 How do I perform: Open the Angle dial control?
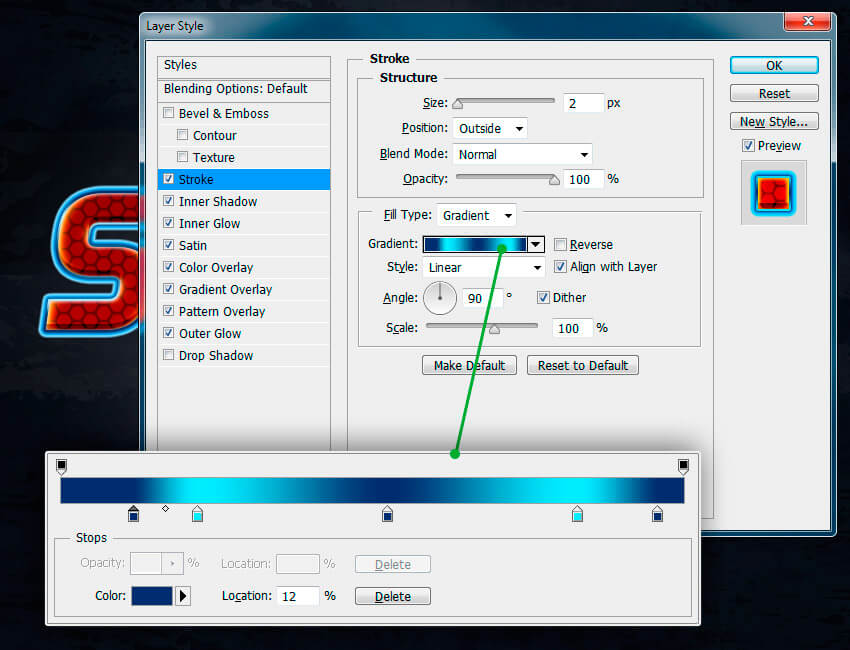[440, 297]
